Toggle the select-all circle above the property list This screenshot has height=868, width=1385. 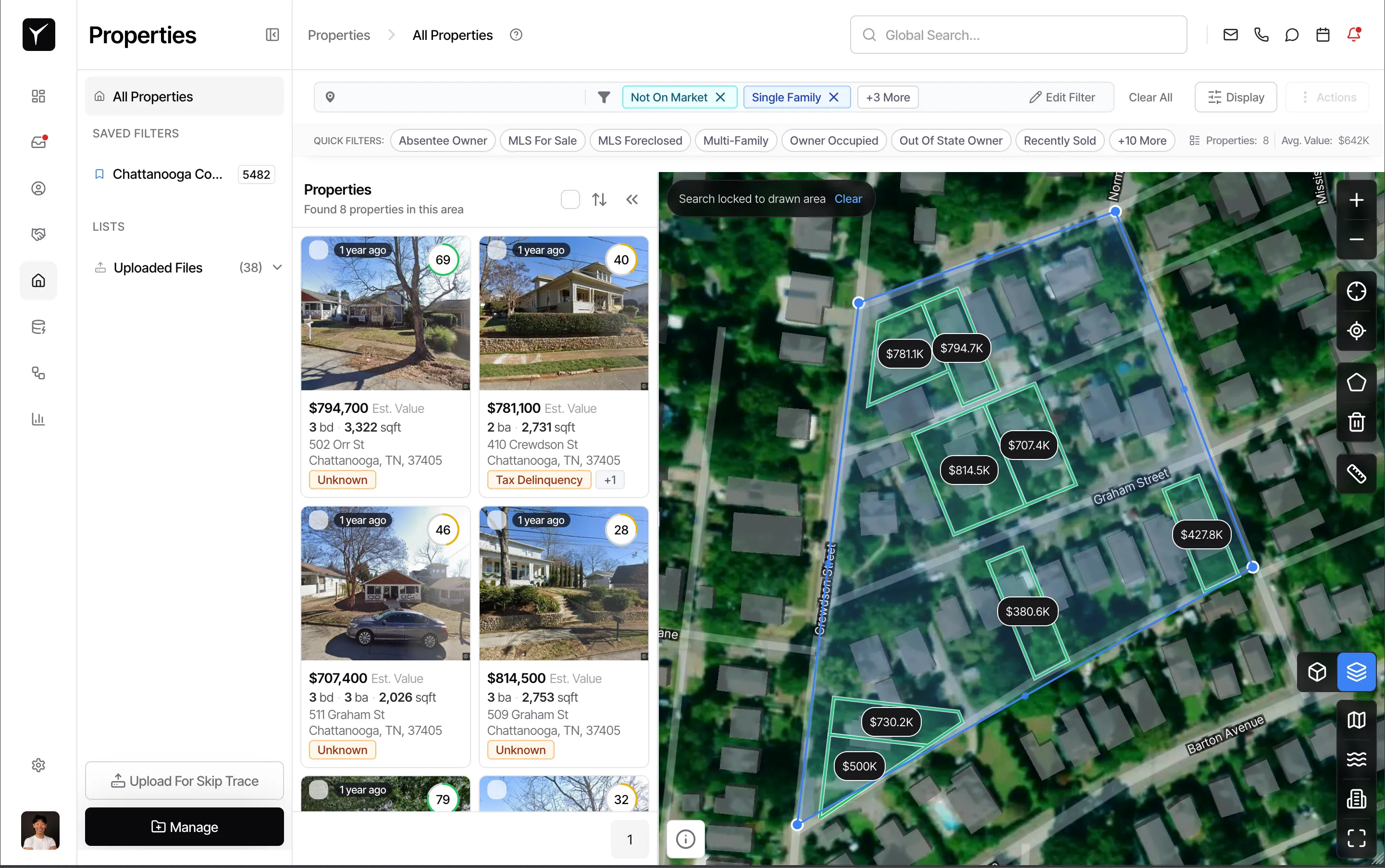click(569, 198)
